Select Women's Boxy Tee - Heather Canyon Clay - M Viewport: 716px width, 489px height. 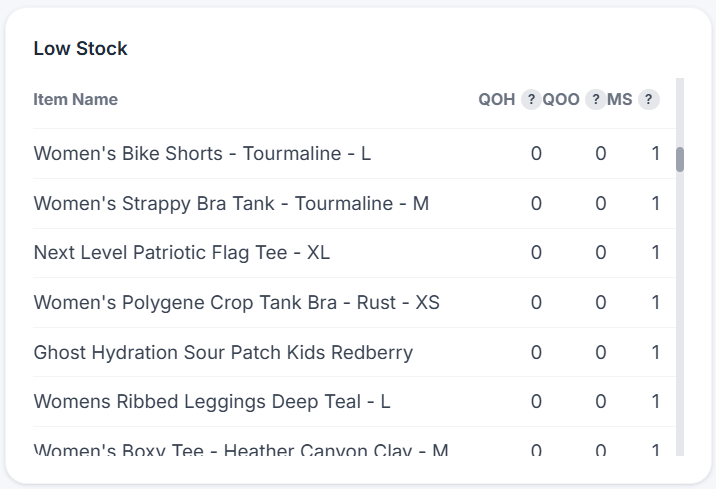click(x=241, y=449)
